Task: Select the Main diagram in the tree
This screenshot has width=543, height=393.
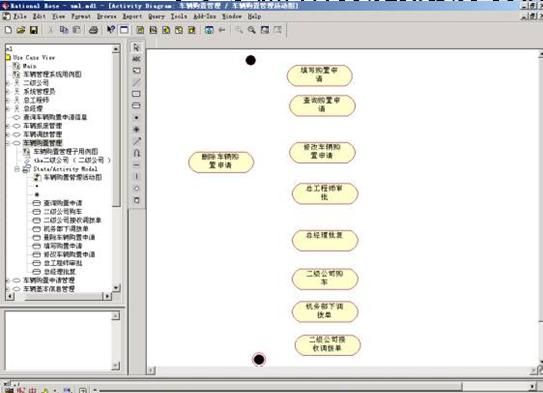Action: pyautogui.click(x=29, y=66)
